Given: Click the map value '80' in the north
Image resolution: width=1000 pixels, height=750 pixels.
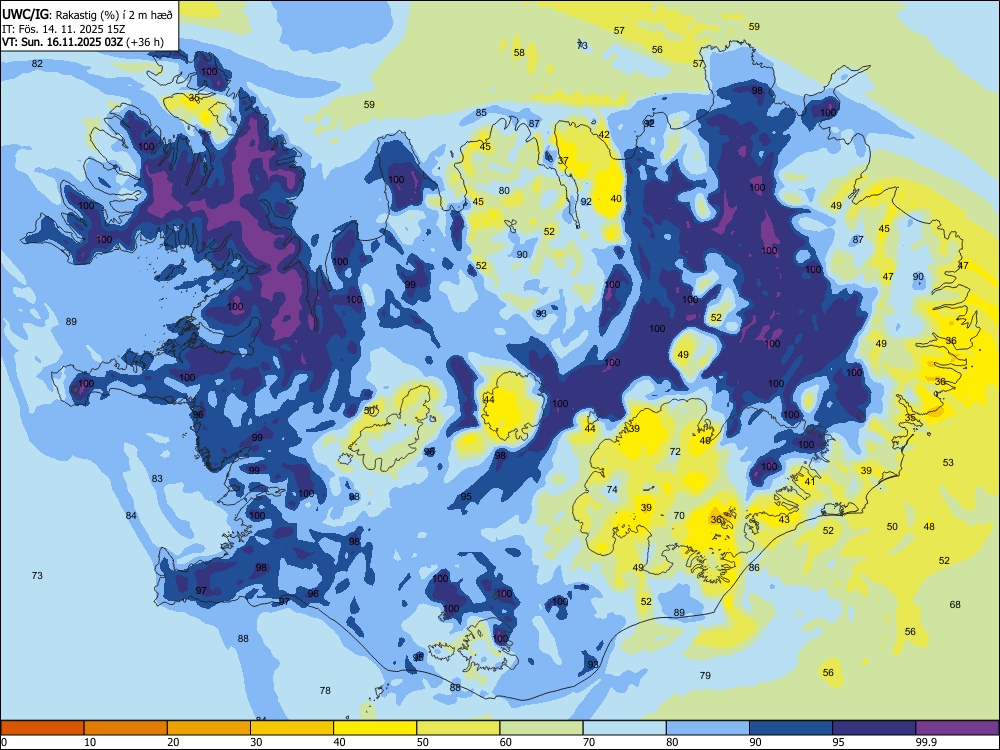Looking at the screenshot, I should point(504,190).
